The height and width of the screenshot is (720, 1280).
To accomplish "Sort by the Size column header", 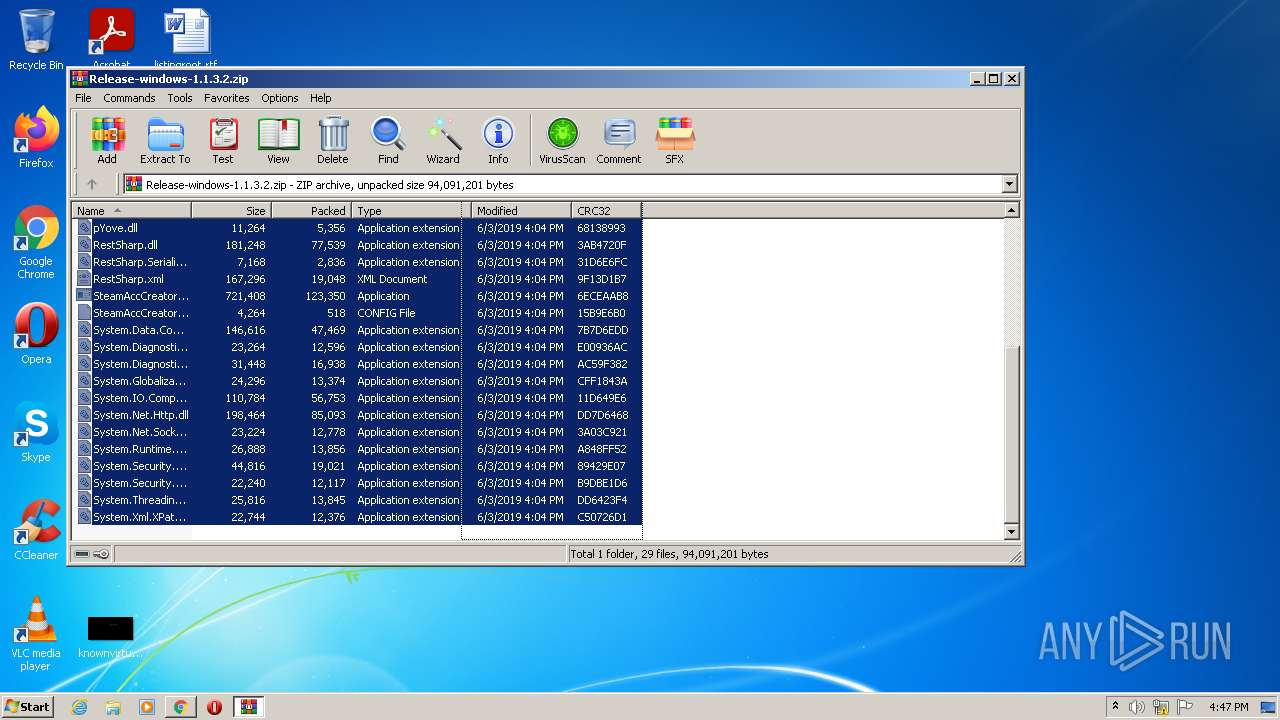I will coord(231,210).
